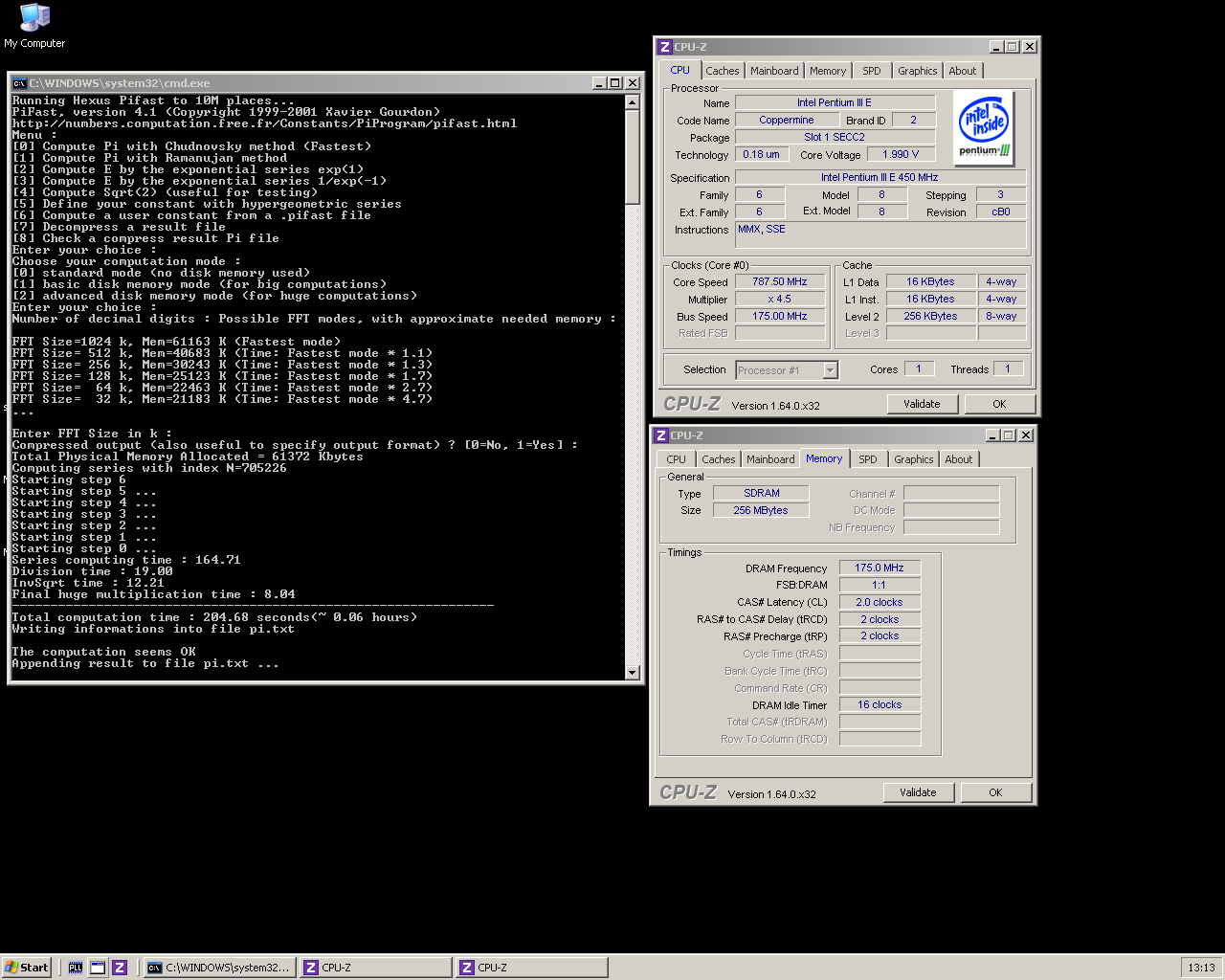The image size is (1225, 980).
Task: Click the Instructions field MMX, SSE
Action: 880,235
